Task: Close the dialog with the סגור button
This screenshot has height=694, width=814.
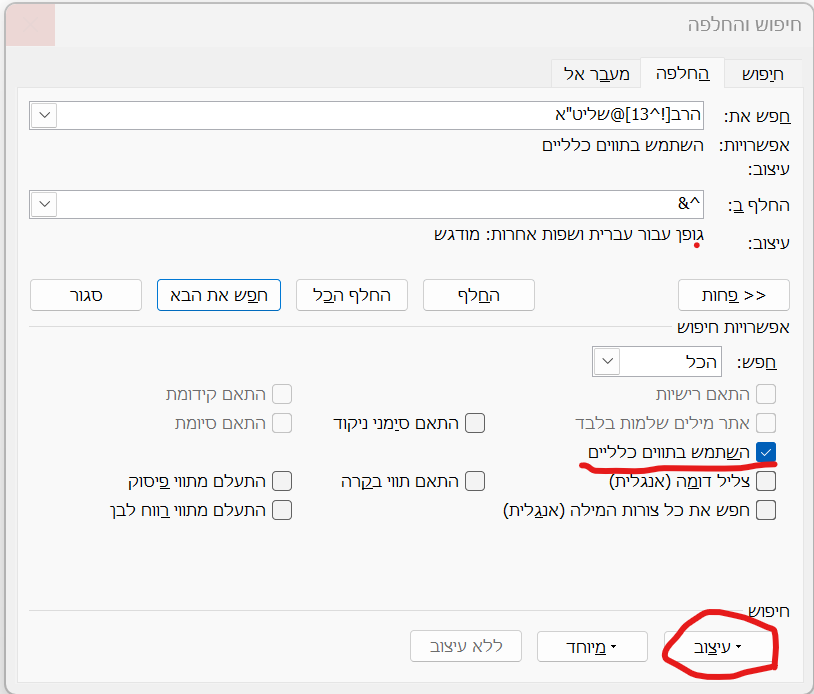Action: click(x=86, y=295)
